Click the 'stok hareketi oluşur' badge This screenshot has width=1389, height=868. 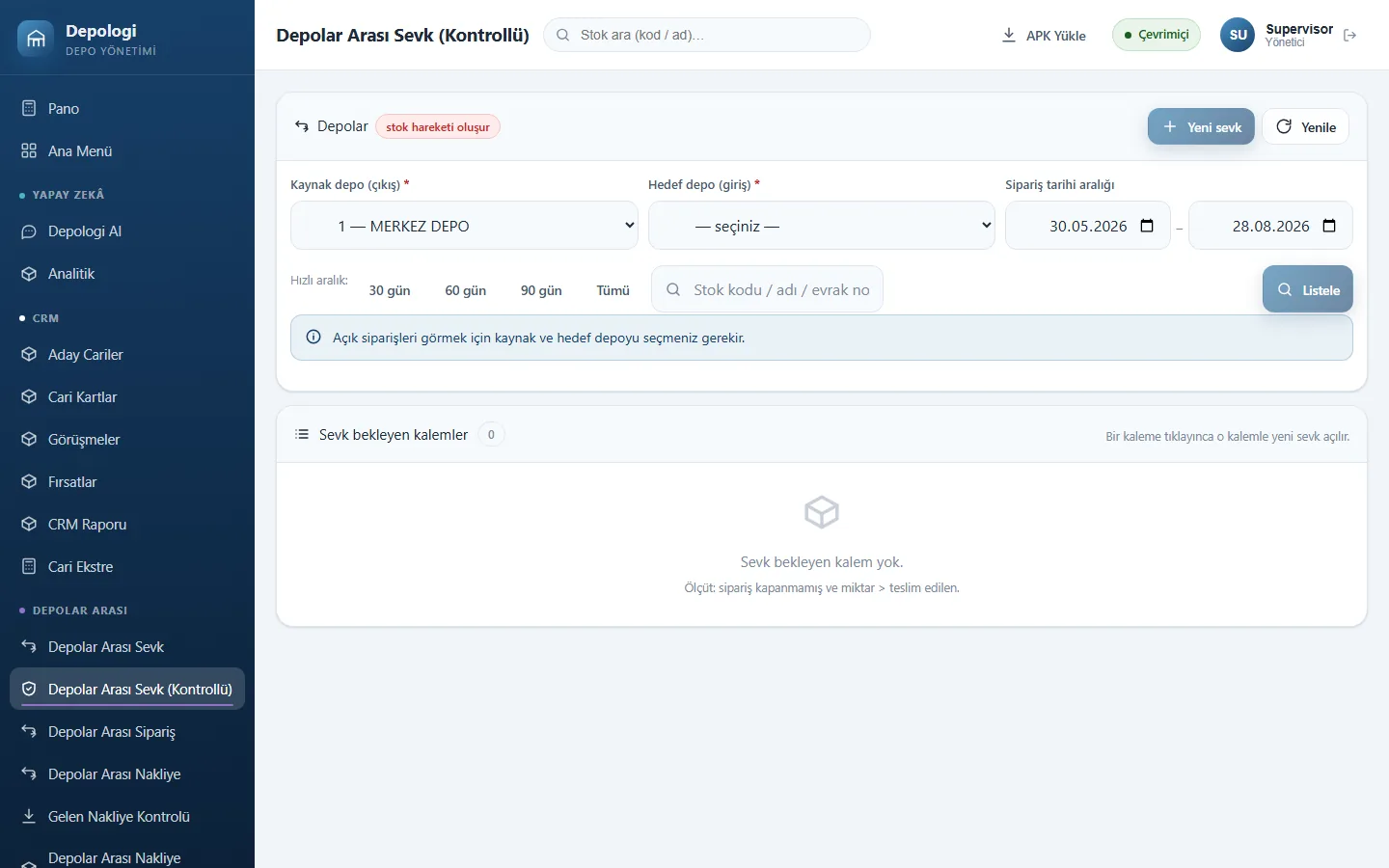pos(438,127)
